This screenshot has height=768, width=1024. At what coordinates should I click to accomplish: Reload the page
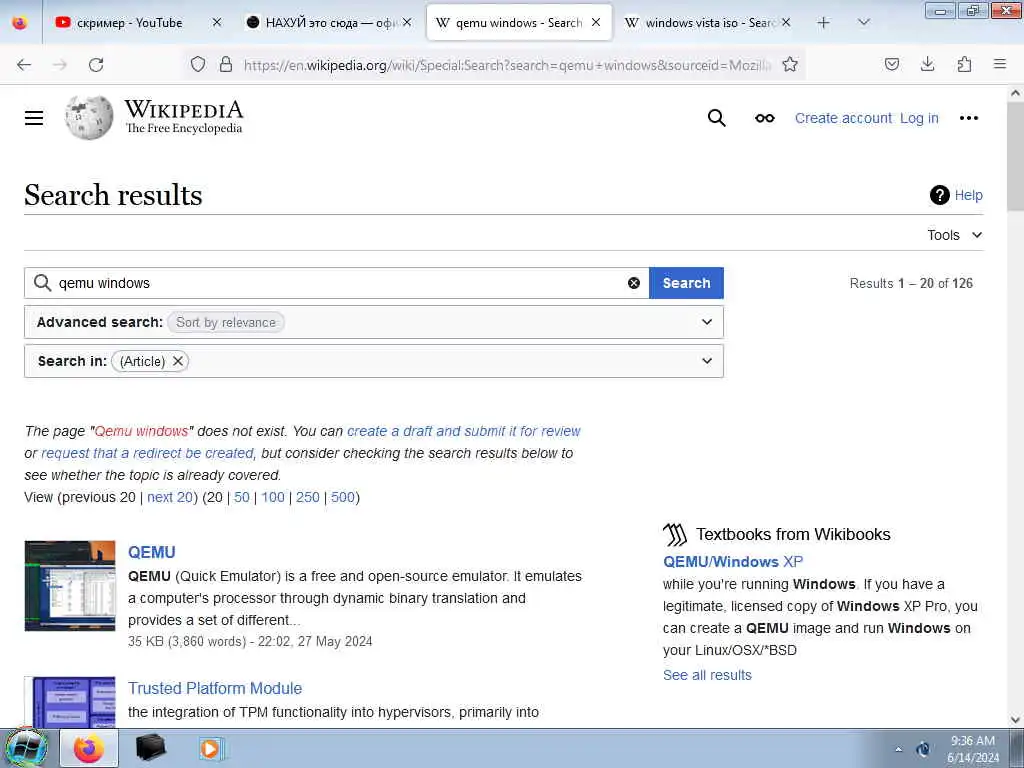(x=96, y=65)
